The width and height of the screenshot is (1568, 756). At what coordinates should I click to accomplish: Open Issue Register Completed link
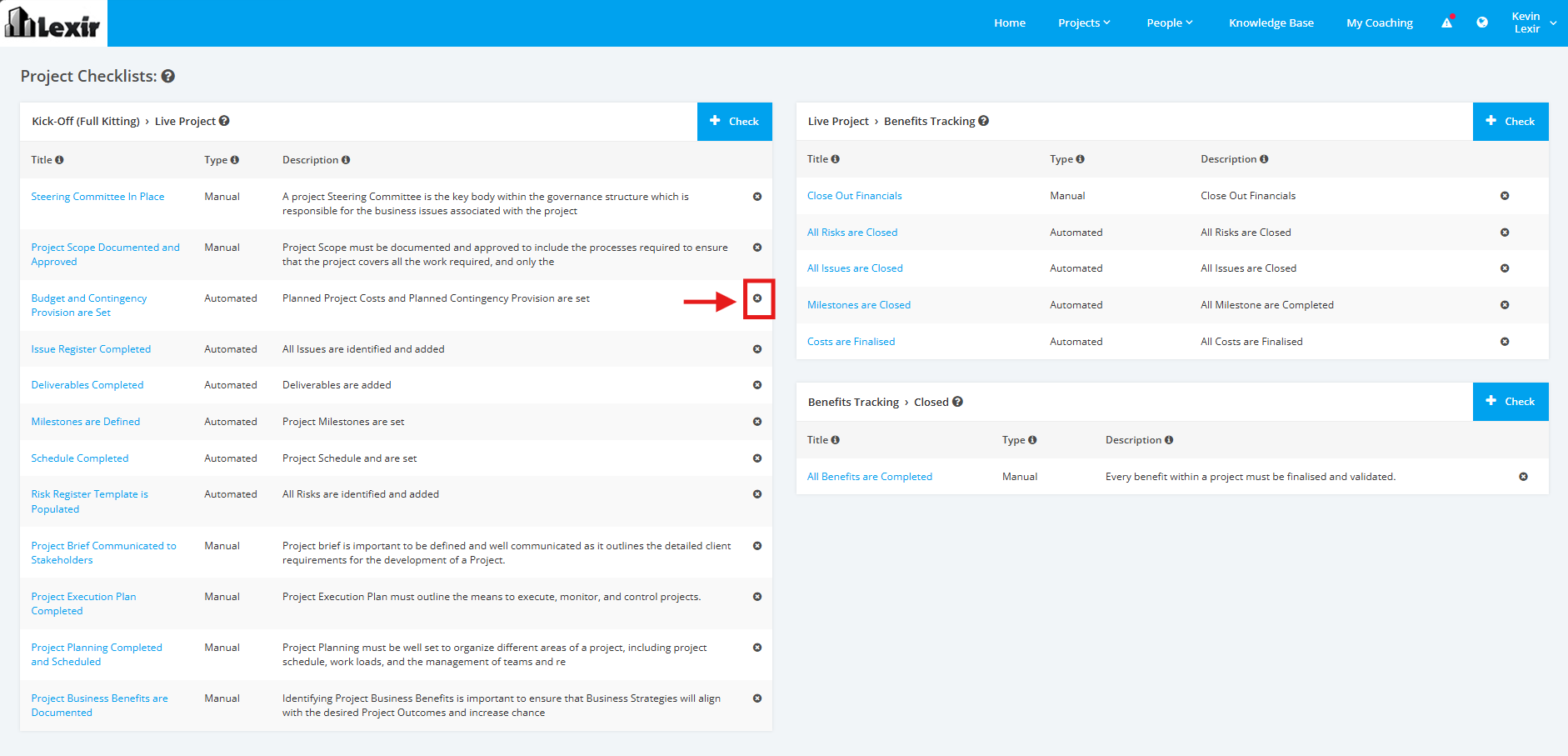(x=91, y=349)
